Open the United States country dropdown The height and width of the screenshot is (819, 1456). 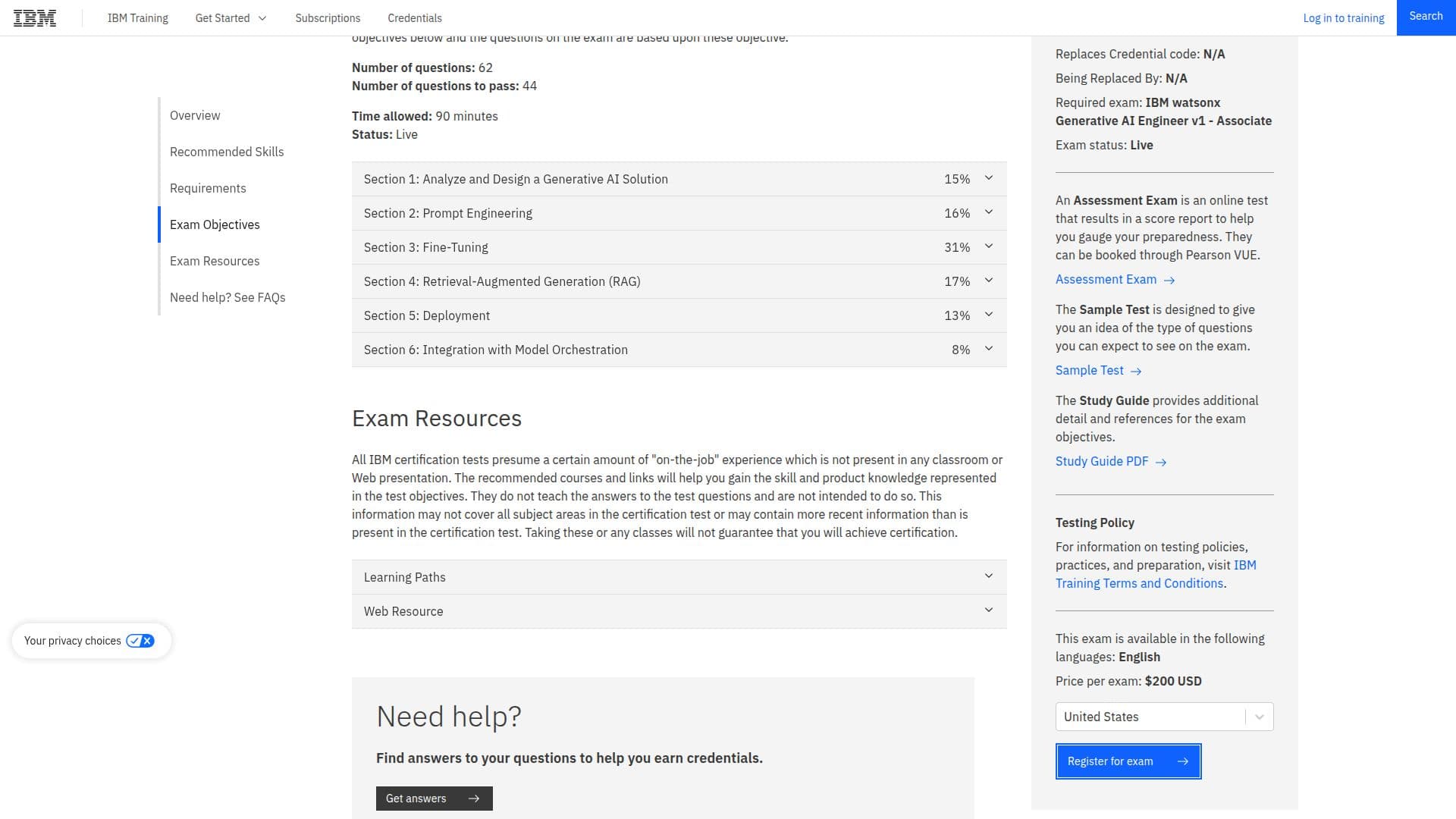pyautogui.click(x=1165, y=717)
